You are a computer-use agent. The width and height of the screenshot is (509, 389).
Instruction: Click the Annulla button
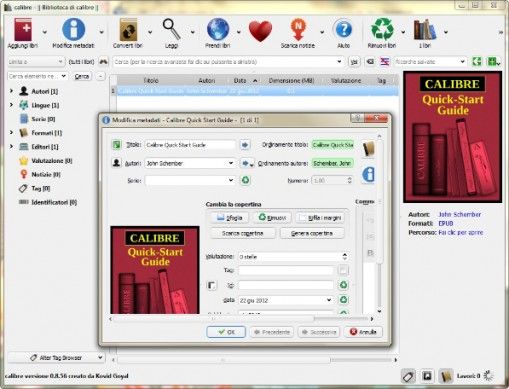tap(363, 332)
